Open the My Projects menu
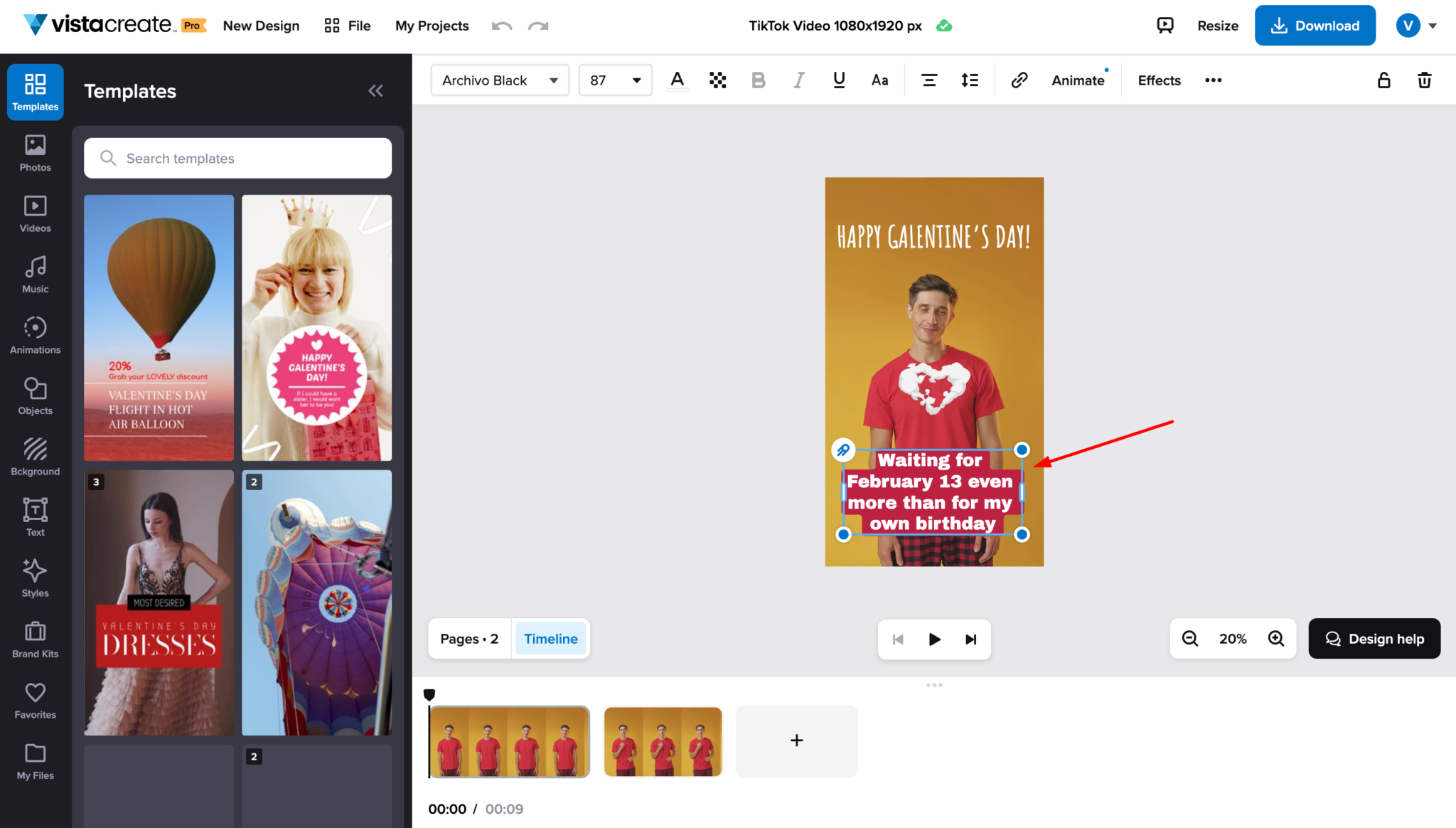The image size is (1456, 828). (432, 26)
